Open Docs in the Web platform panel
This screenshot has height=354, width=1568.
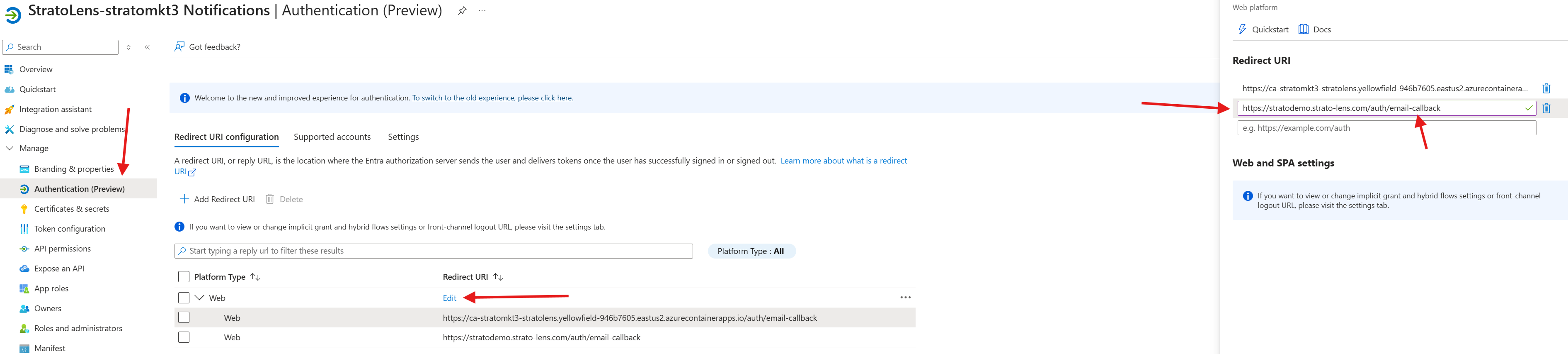pos(1315,29)
